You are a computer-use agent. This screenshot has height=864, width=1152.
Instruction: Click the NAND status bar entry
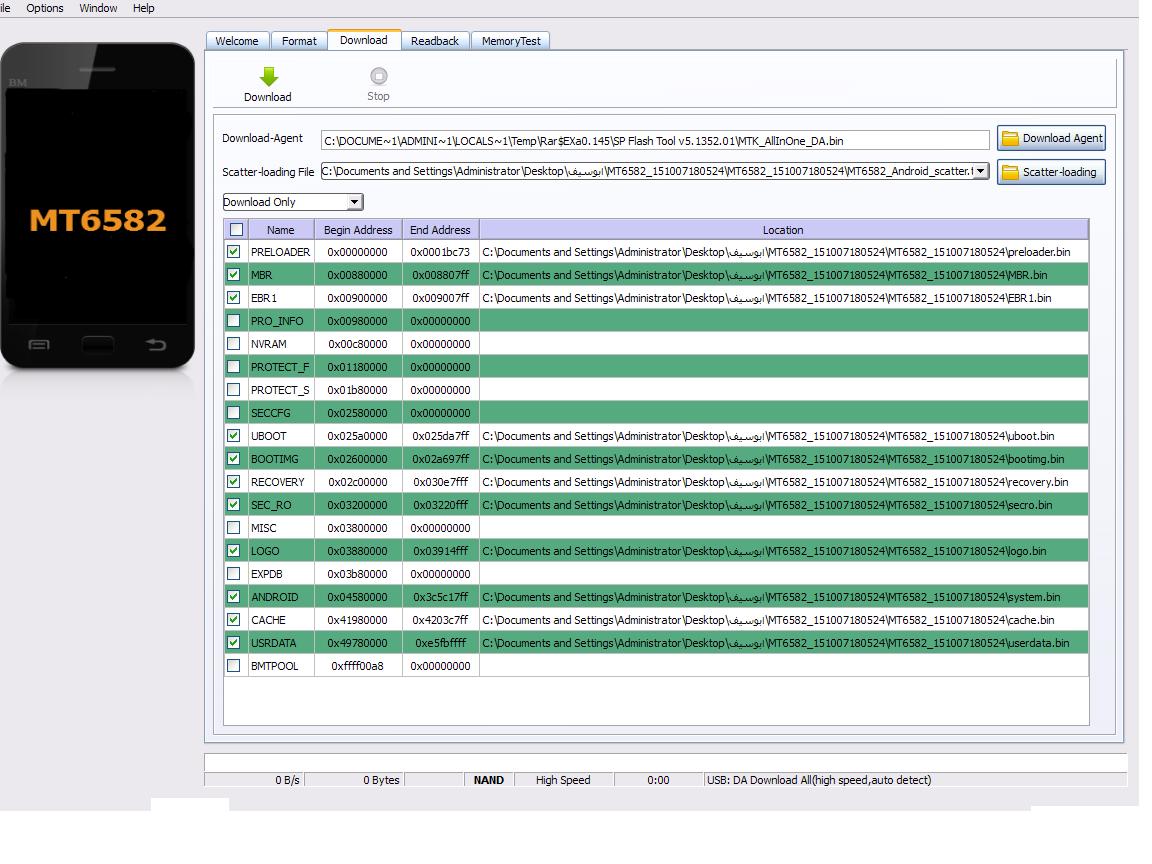(x=489, y=780)
